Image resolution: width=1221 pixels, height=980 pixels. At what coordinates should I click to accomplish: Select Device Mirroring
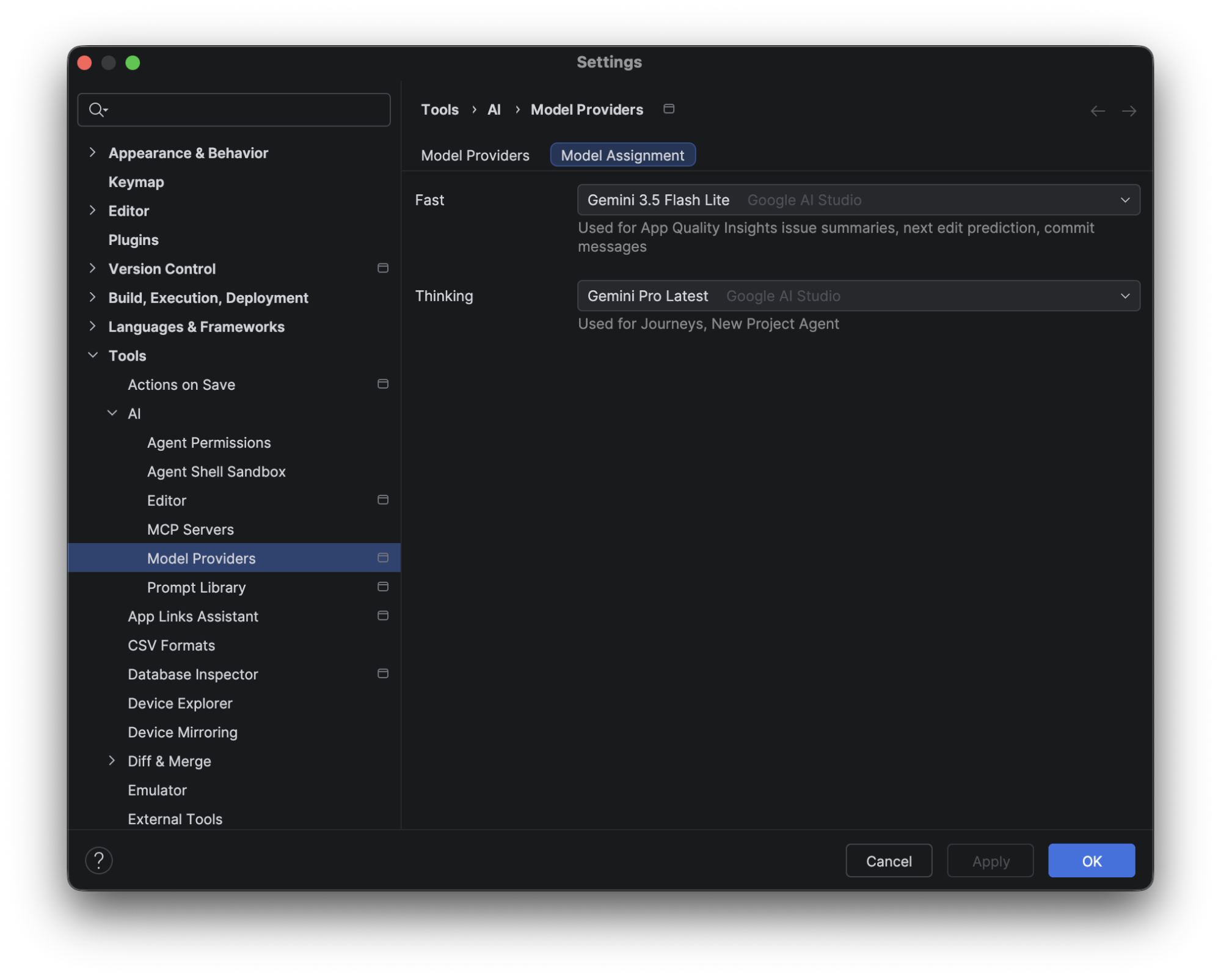183,732
